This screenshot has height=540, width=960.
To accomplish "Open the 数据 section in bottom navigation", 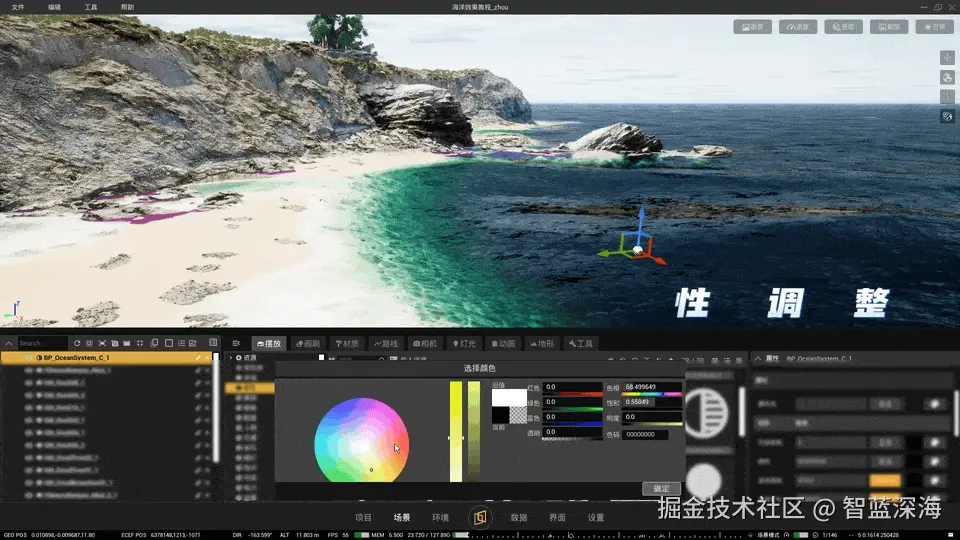I will [x=519, y=517].
